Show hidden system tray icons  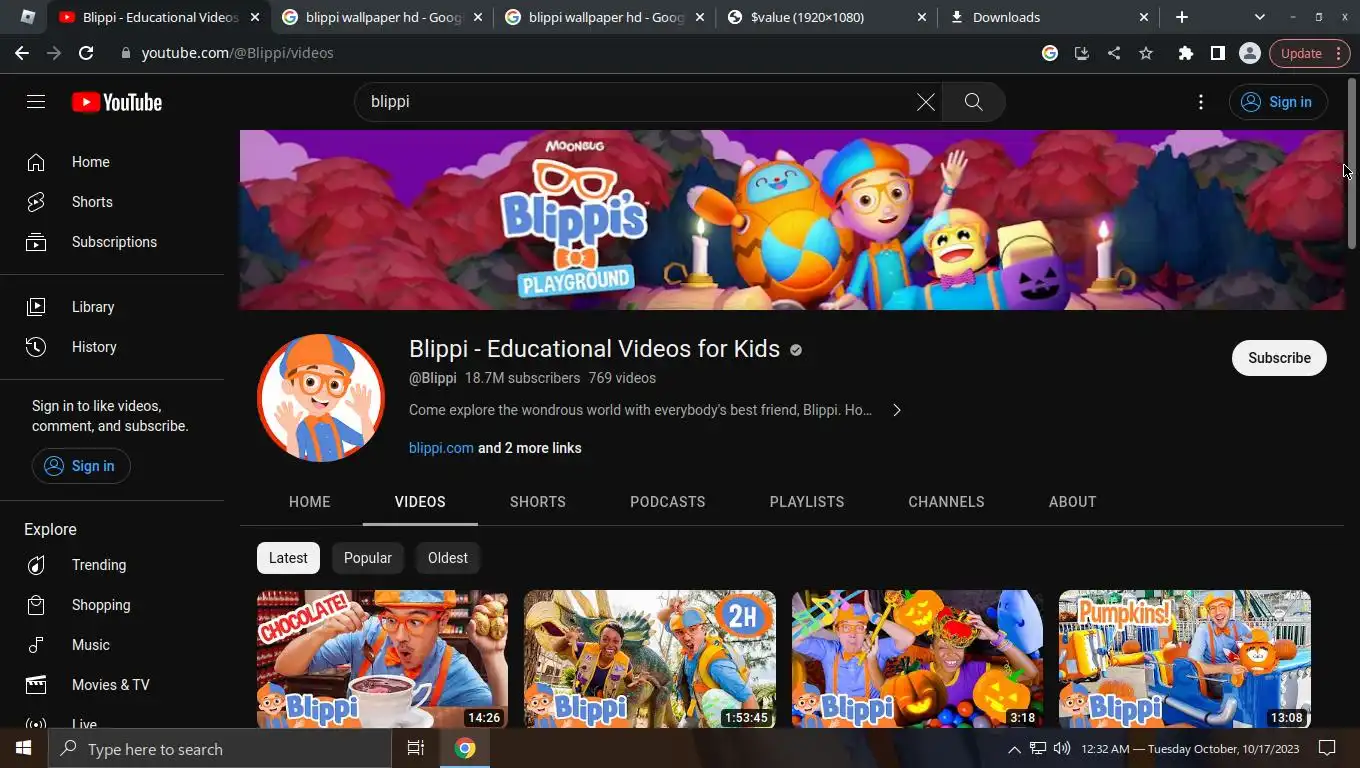pyautogui.click(x=1014, y=749)
